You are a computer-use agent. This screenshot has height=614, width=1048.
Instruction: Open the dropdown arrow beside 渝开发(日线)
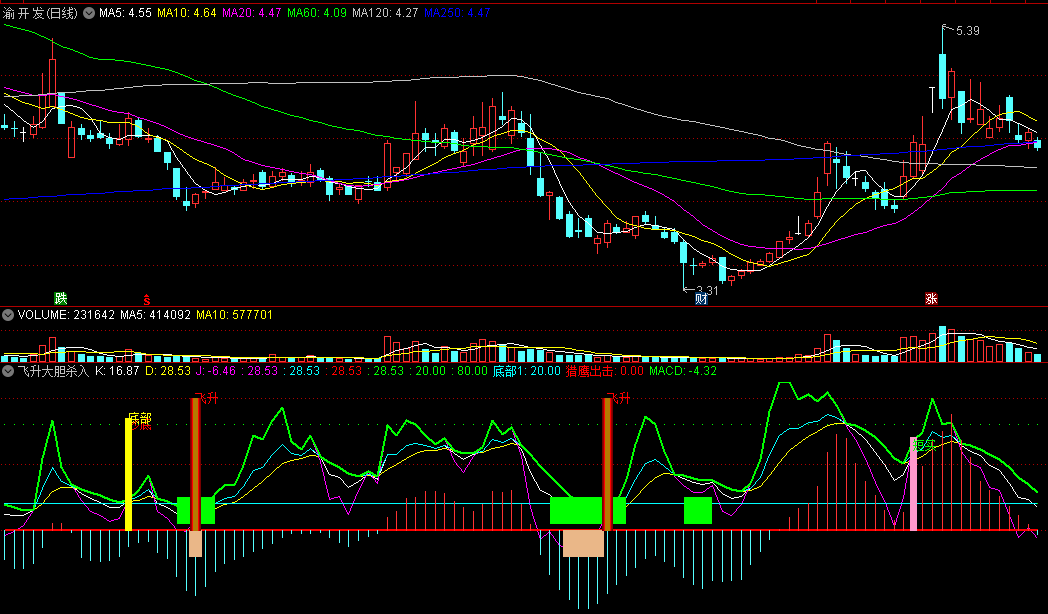pyautogui.click(x=89, y=13)
